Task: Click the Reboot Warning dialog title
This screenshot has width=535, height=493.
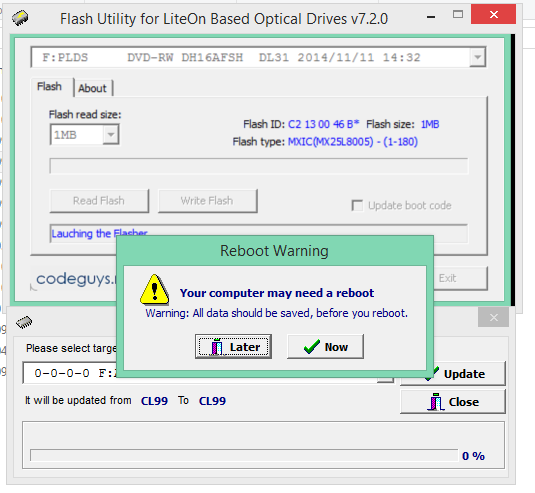Action: click(x=274, y=251)
